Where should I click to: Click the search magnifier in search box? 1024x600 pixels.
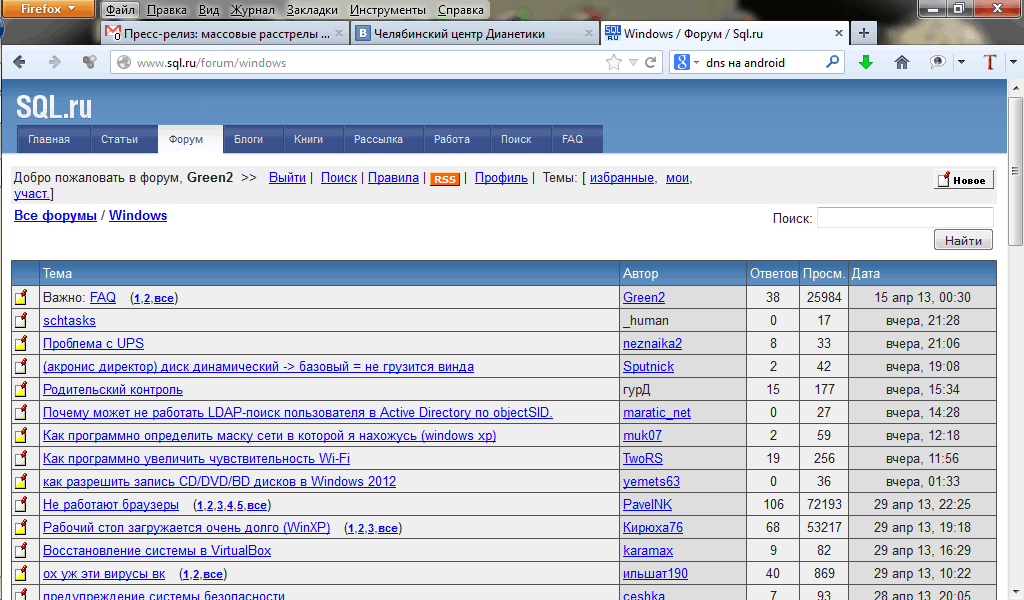click(832, 62)
